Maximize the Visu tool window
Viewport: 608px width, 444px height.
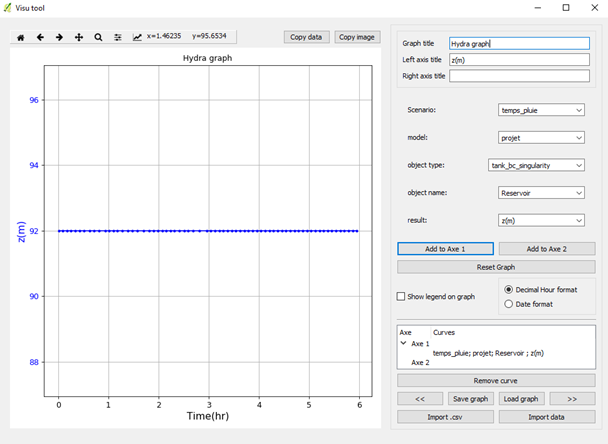pyautogui.click(x=566, y=8)
